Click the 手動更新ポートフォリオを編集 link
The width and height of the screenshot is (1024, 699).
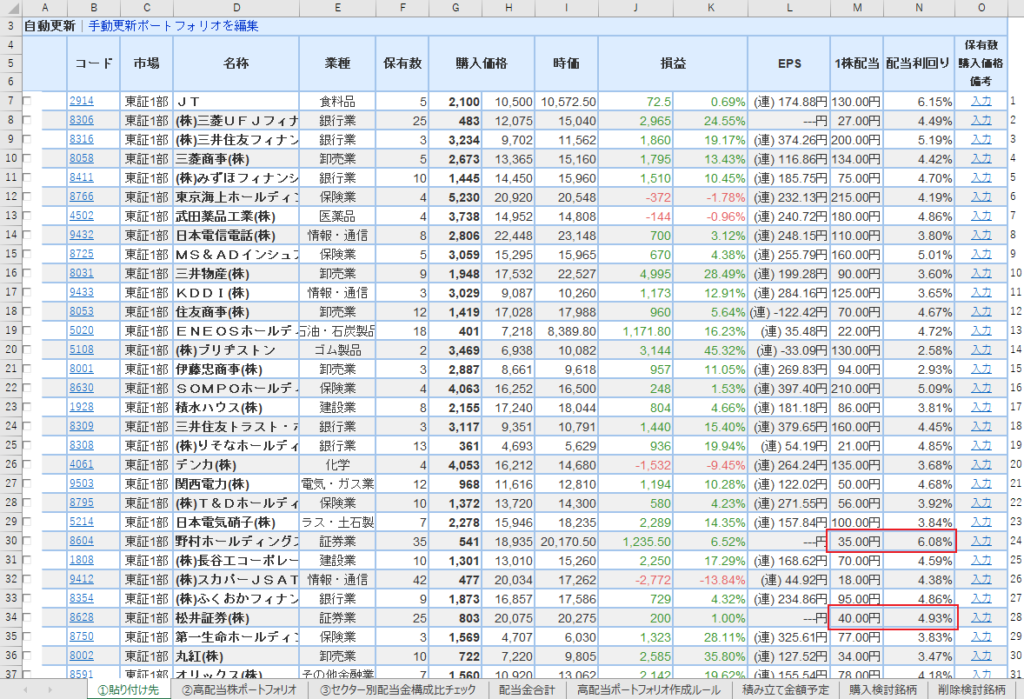pyautogui.click(x=173, y=26)
